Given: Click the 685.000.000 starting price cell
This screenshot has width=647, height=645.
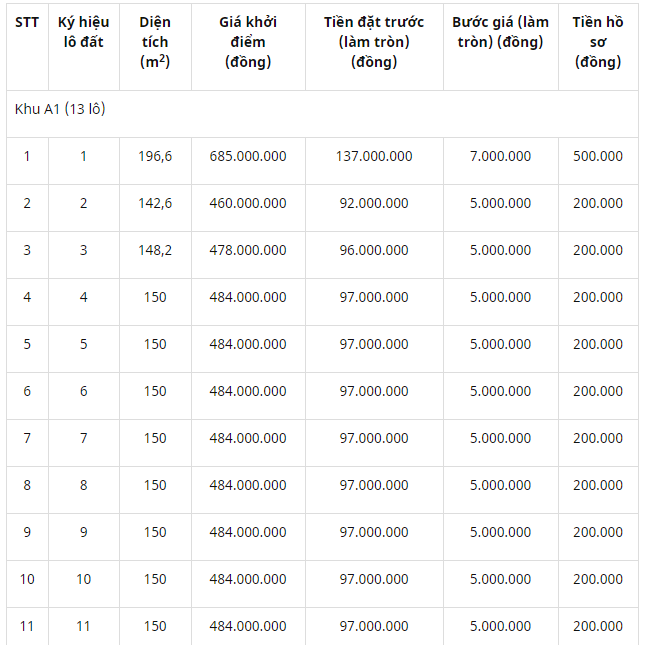Looking at the screenshot, I should (x=248, y=156).
